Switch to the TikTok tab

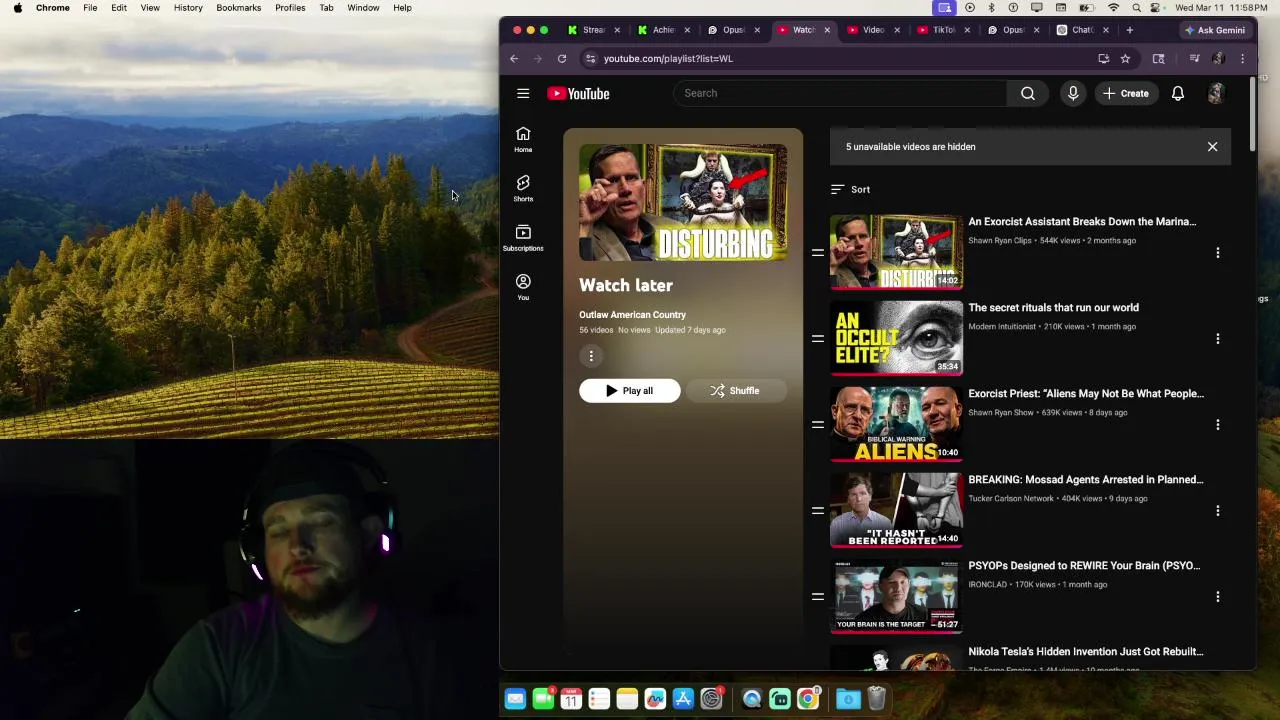(x=942, y=30)
